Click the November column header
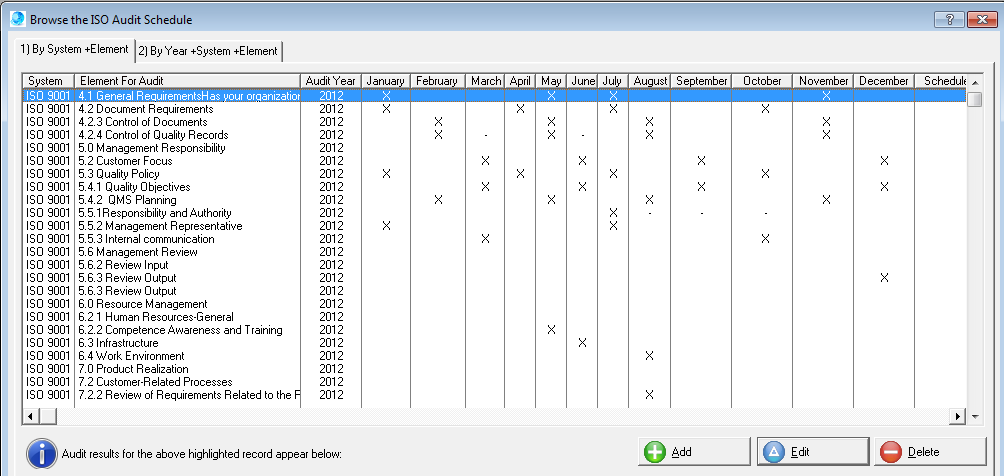Screen dimensions: 1004x476 (x=824, y=81)
